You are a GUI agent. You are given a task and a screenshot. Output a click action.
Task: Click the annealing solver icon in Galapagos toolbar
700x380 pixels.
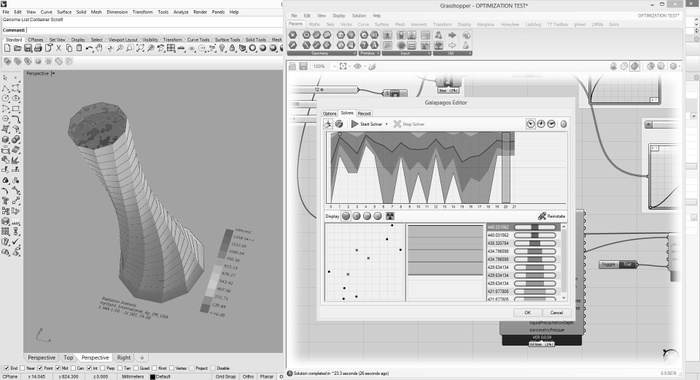(339, 124)
